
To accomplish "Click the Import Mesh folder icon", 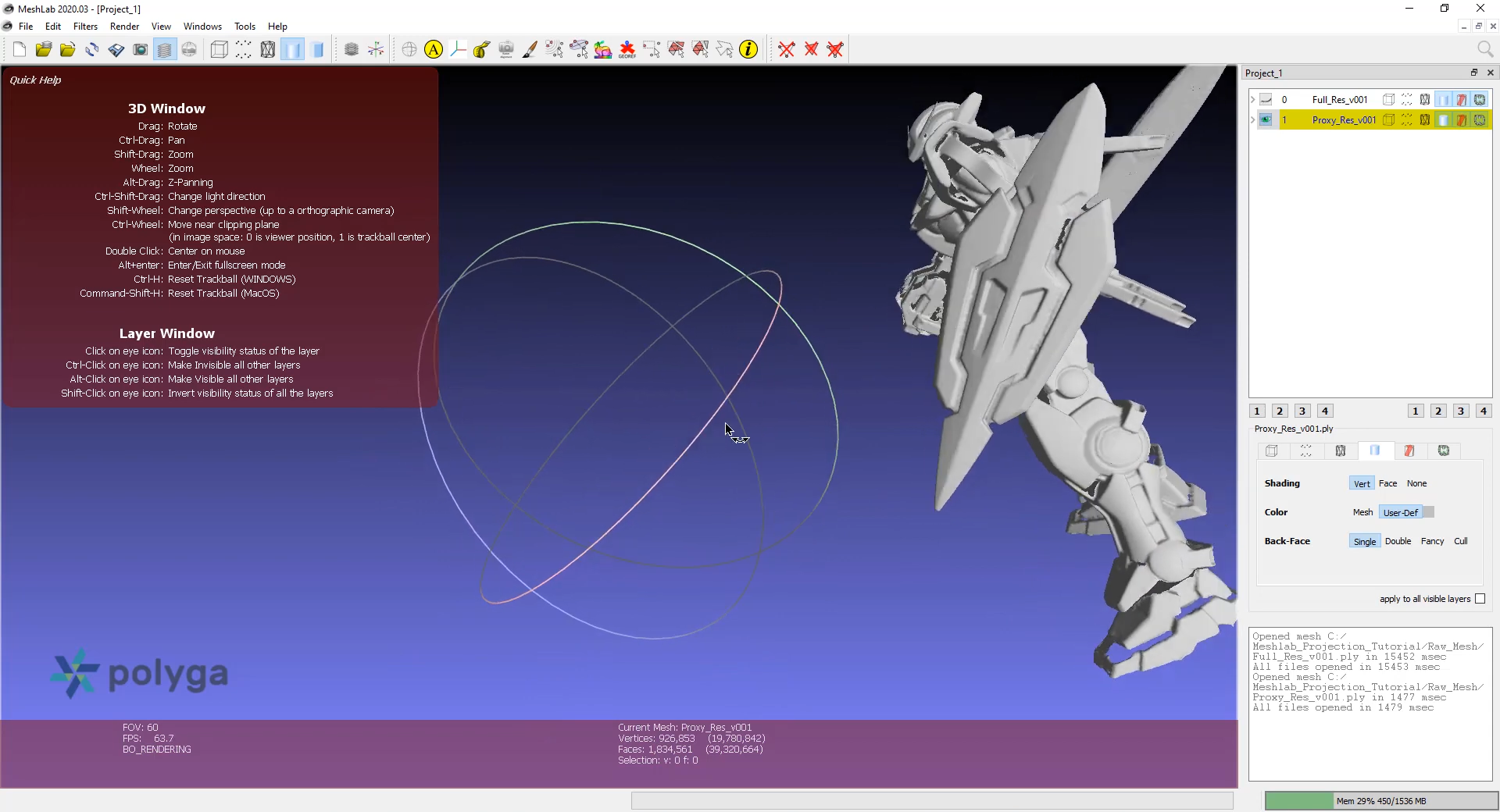I will point(68,50).
